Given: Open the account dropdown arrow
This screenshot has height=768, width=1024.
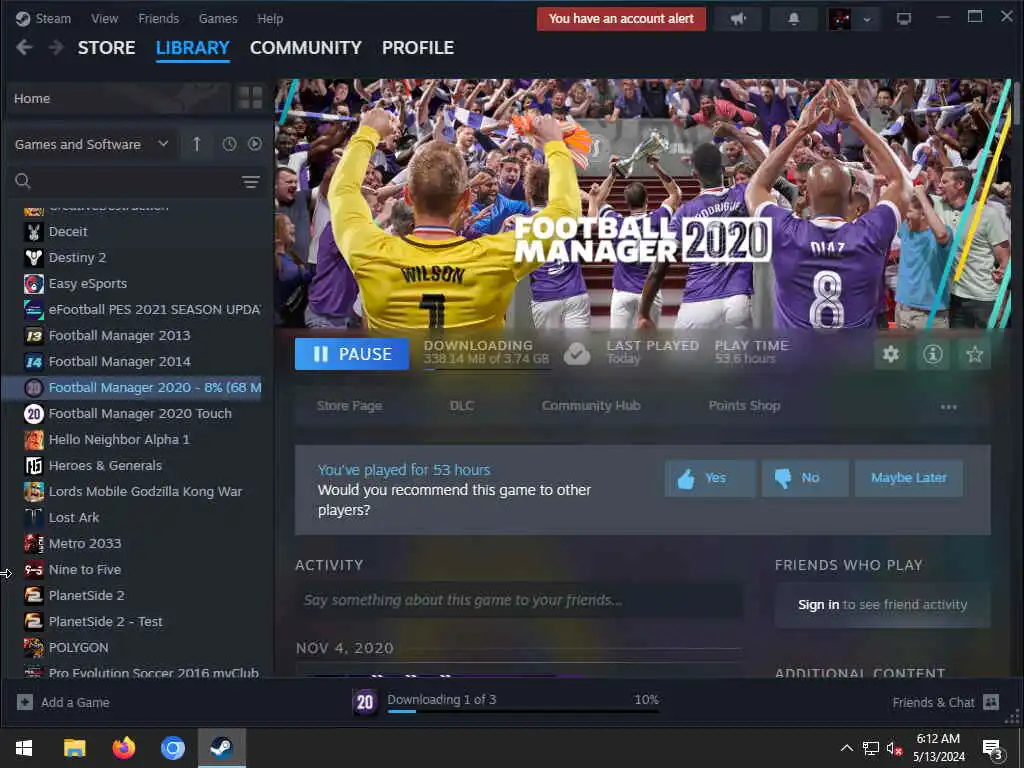Looking at the screenshot, I should 867,19.
